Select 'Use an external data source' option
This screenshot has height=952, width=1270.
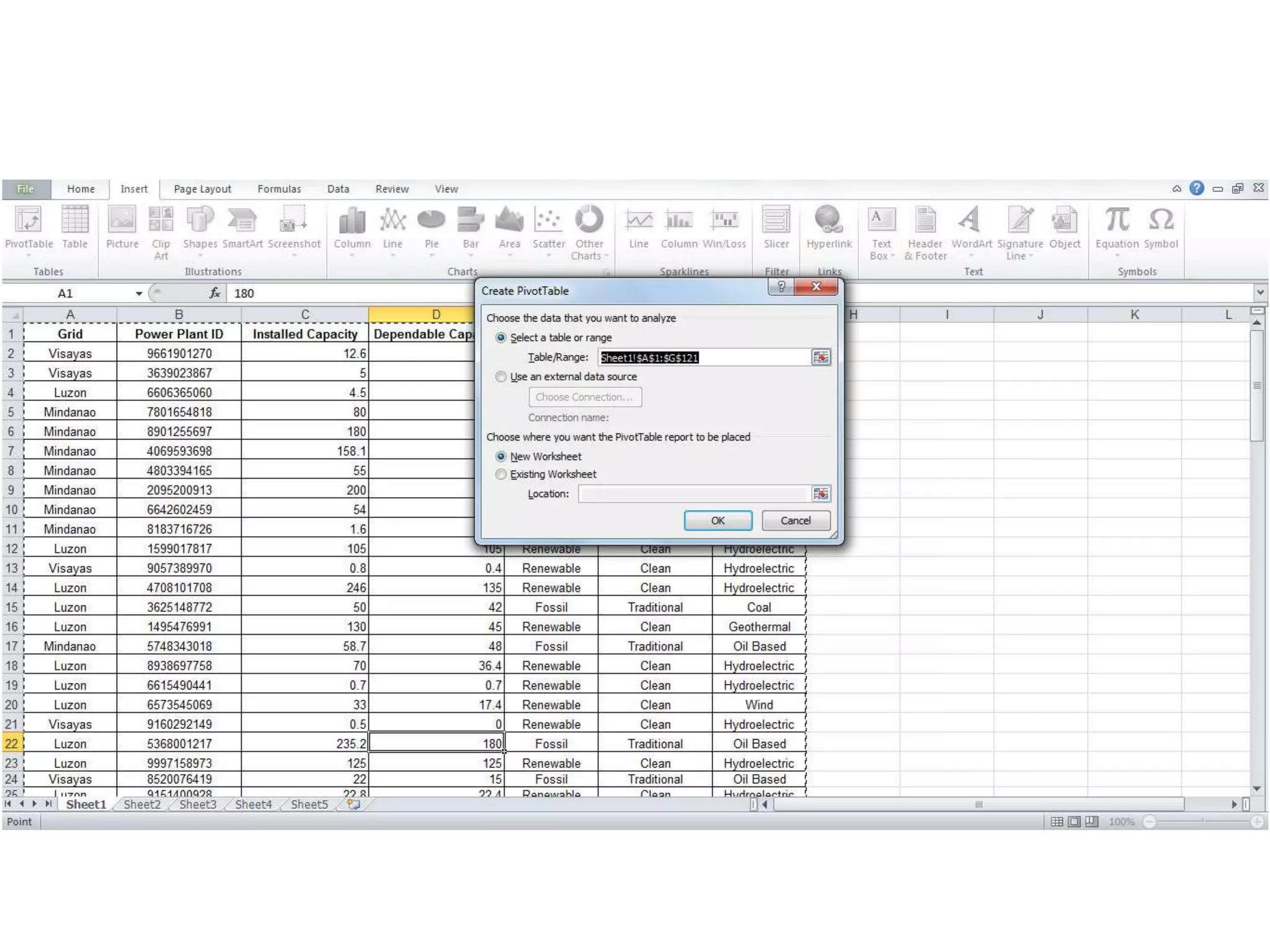pyautogui.click(x=501, y=377)
